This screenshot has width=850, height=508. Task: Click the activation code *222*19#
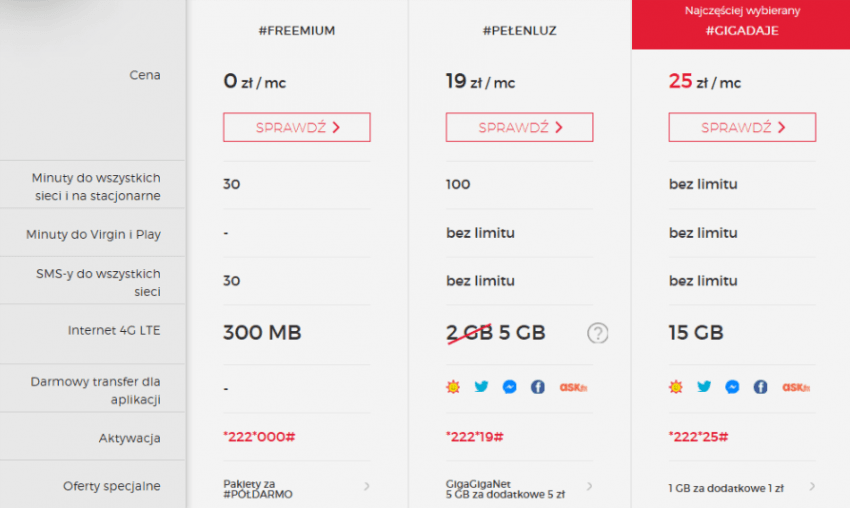[x=475, y=436]
